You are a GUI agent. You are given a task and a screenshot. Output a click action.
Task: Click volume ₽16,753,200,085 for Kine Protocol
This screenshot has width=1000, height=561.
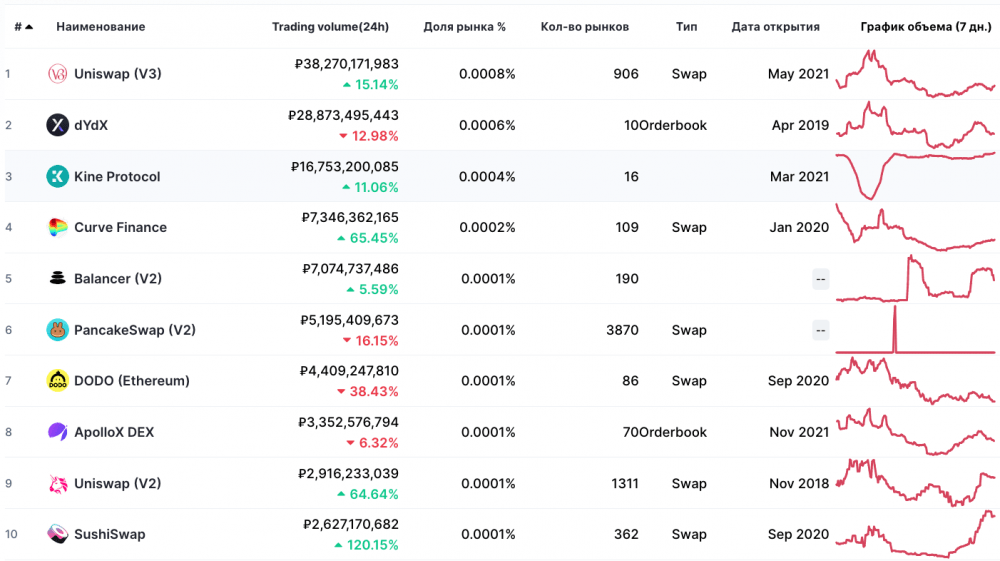(x=344, y=167)
